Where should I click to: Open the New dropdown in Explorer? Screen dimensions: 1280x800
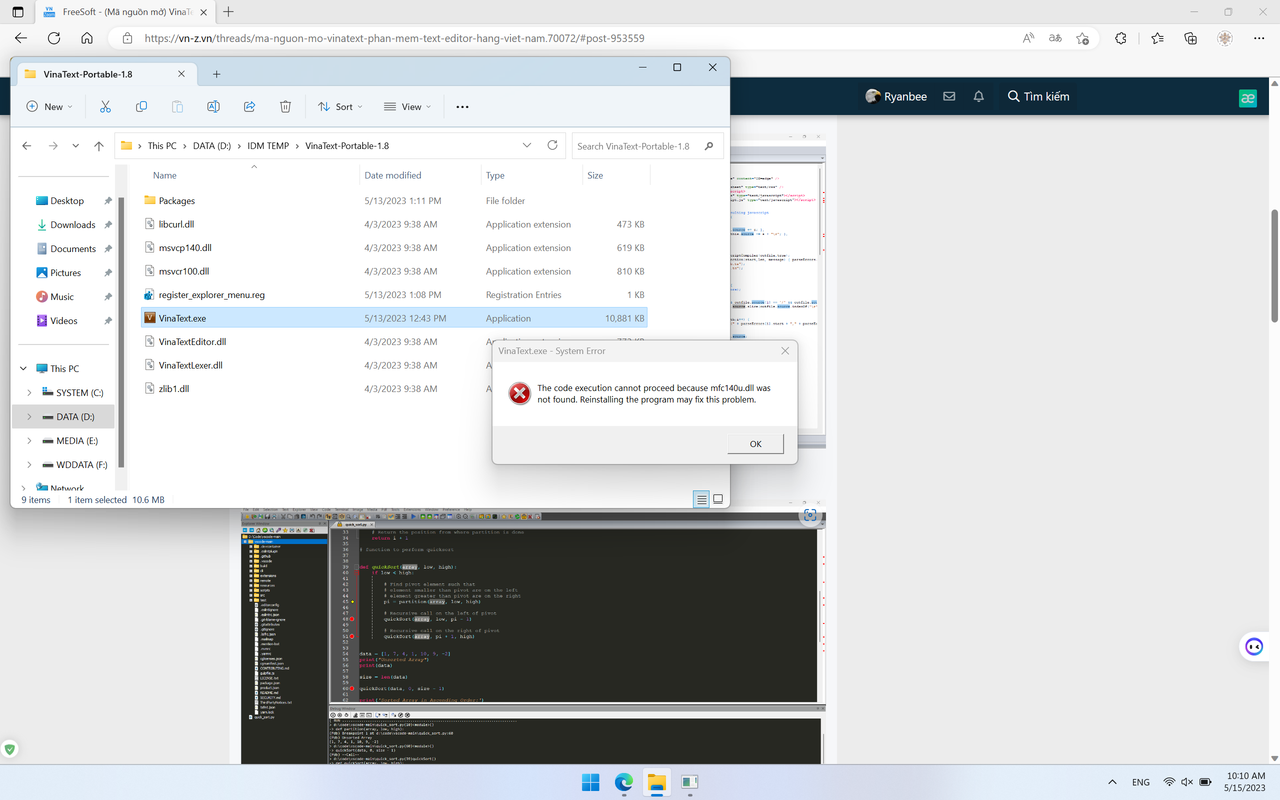click(48, 107)
